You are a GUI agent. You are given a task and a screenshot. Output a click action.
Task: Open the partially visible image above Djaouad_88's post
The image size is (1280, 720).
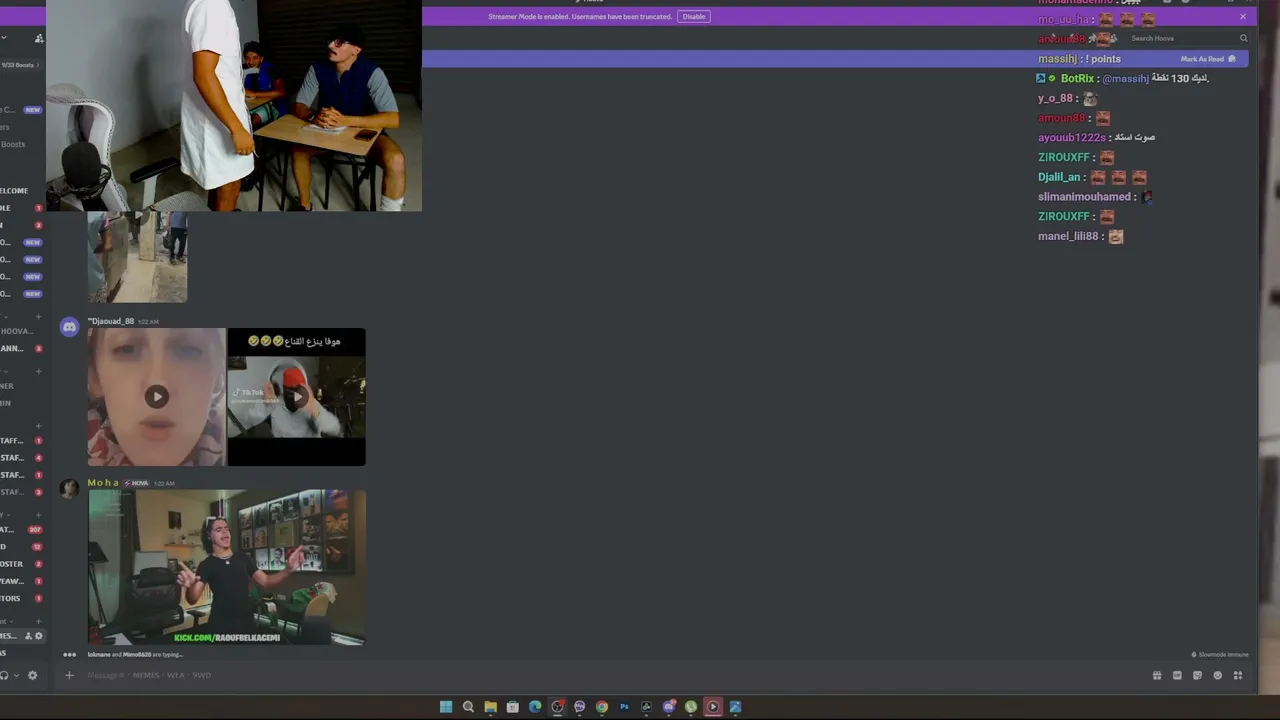(x=137, y=256)
